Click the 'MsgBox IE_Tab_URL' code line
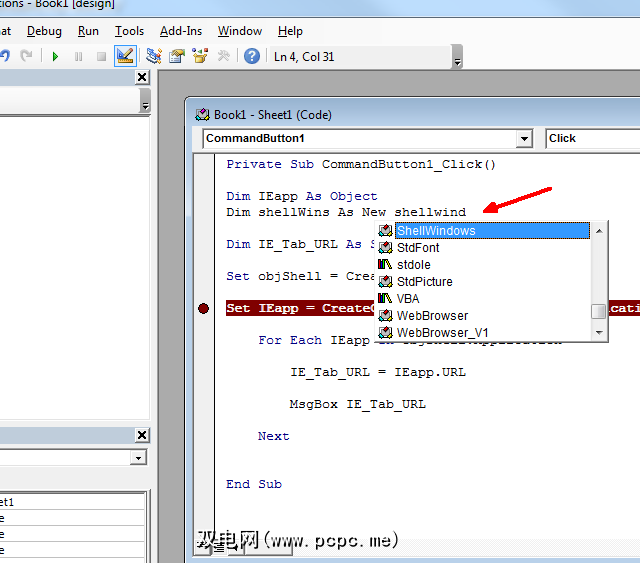This screenshot has height=563, width=640. pos(358,404)
